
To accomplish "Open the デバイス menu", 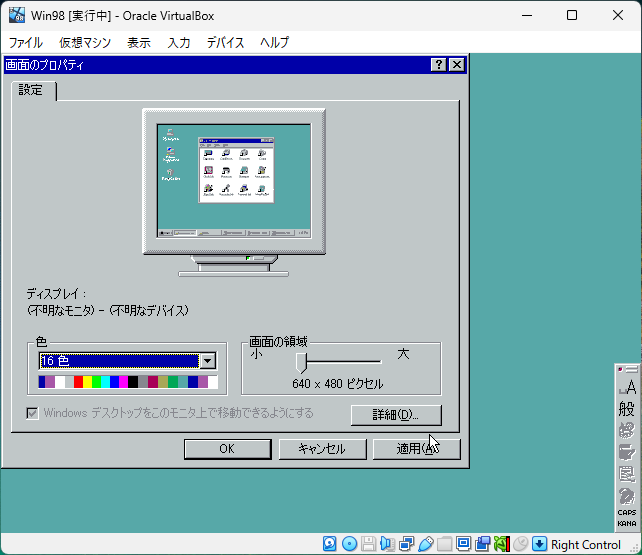I will click(x=226, y=43).
